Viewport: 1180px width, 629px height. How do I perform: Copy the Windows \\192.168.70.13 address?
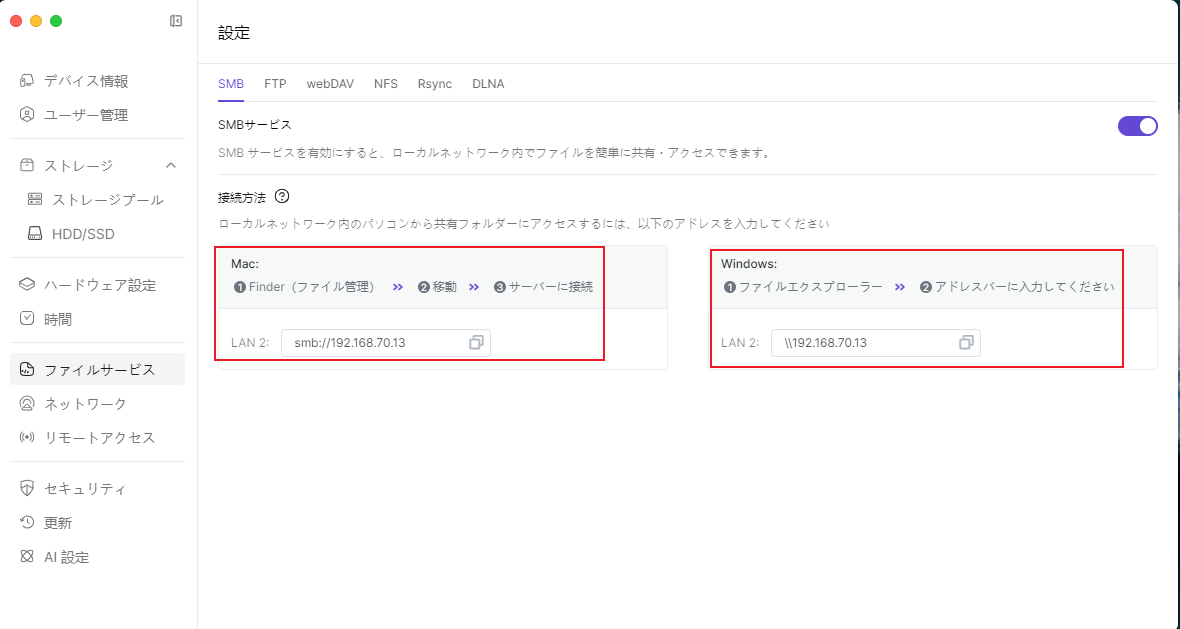tap(966, 343)
